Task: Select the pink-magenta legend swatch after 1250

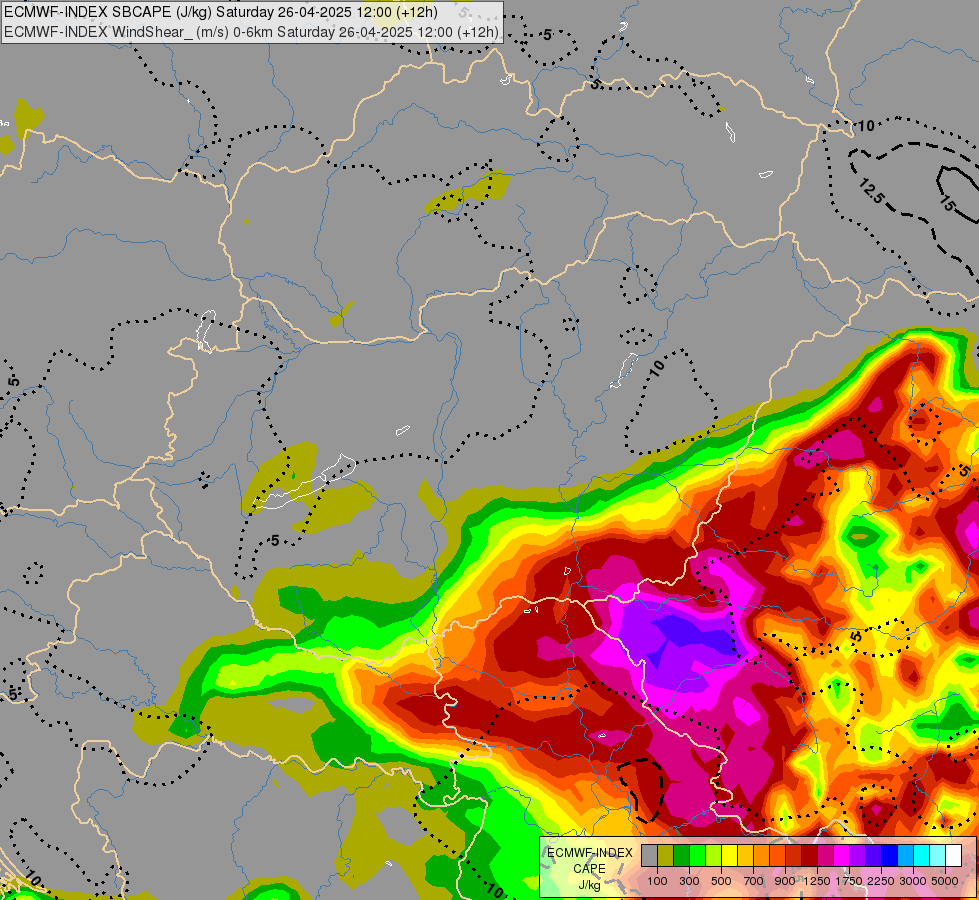Action: [825, 856]
